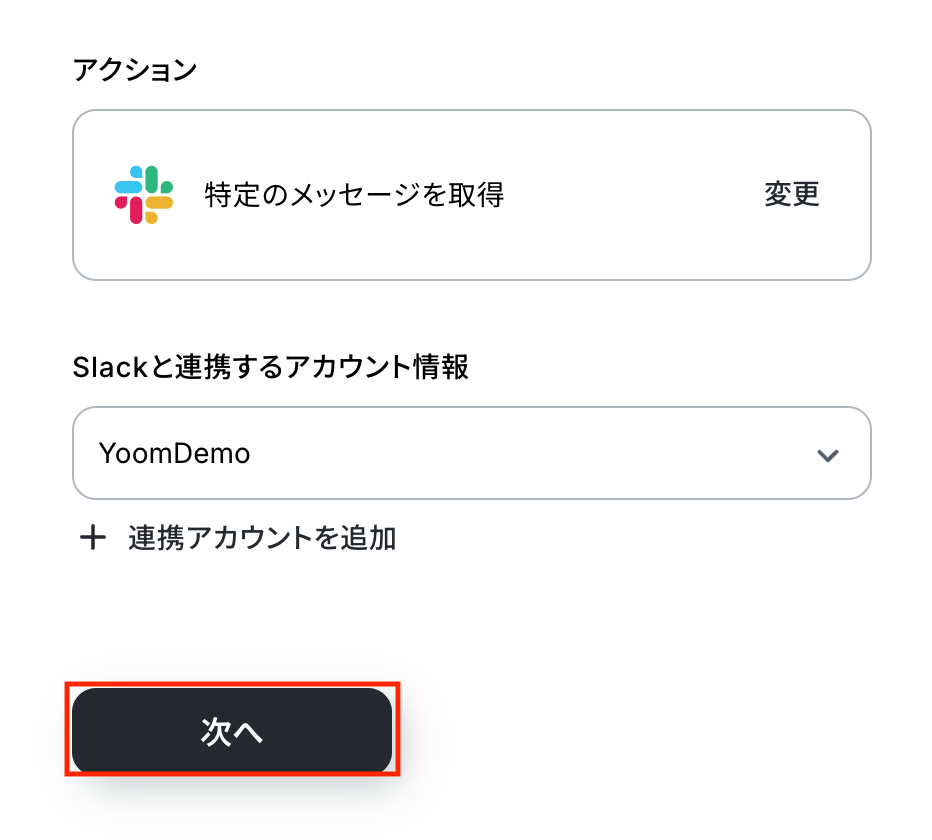Open the YoomDemo account dropdown
The height and width of the screenshot is (840, 932).
pyautogui.click(x=471, y=453)
